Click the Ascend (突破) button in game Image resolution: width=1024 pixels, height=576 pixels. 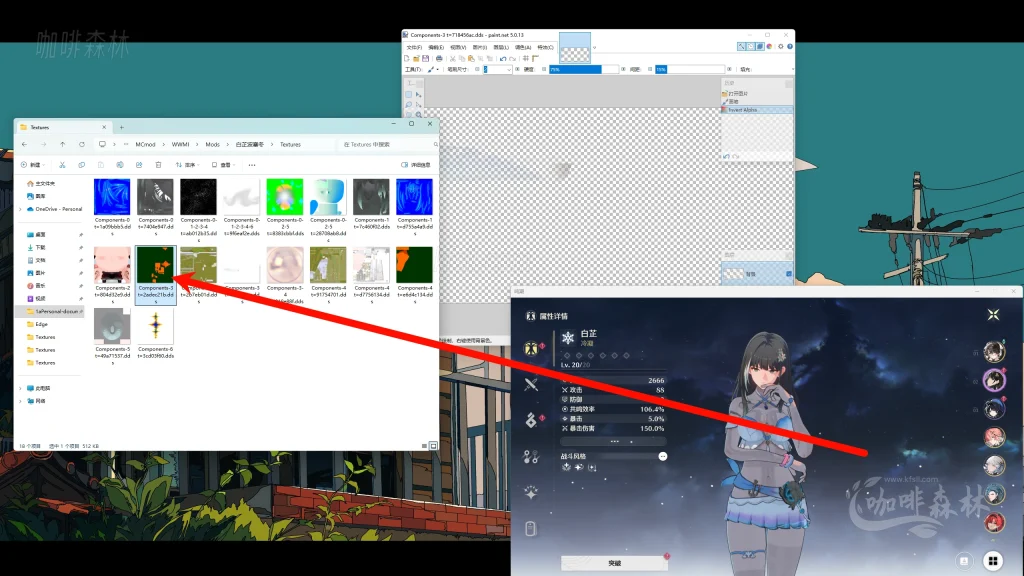click(x=615, y=563)
